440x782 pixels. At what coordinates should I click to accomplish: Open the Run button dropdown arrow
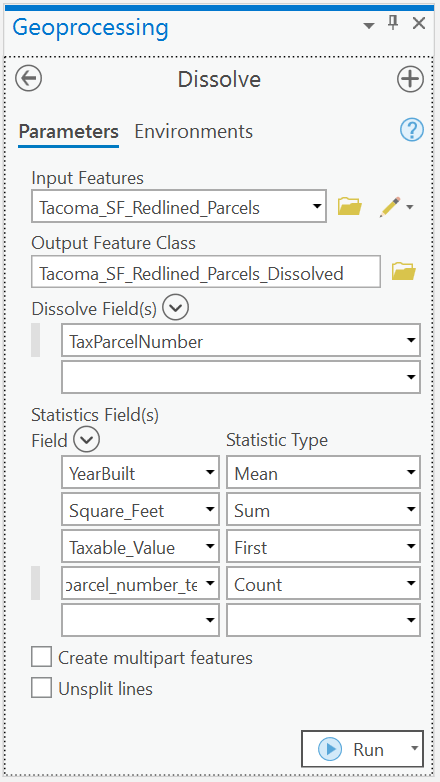414,748
